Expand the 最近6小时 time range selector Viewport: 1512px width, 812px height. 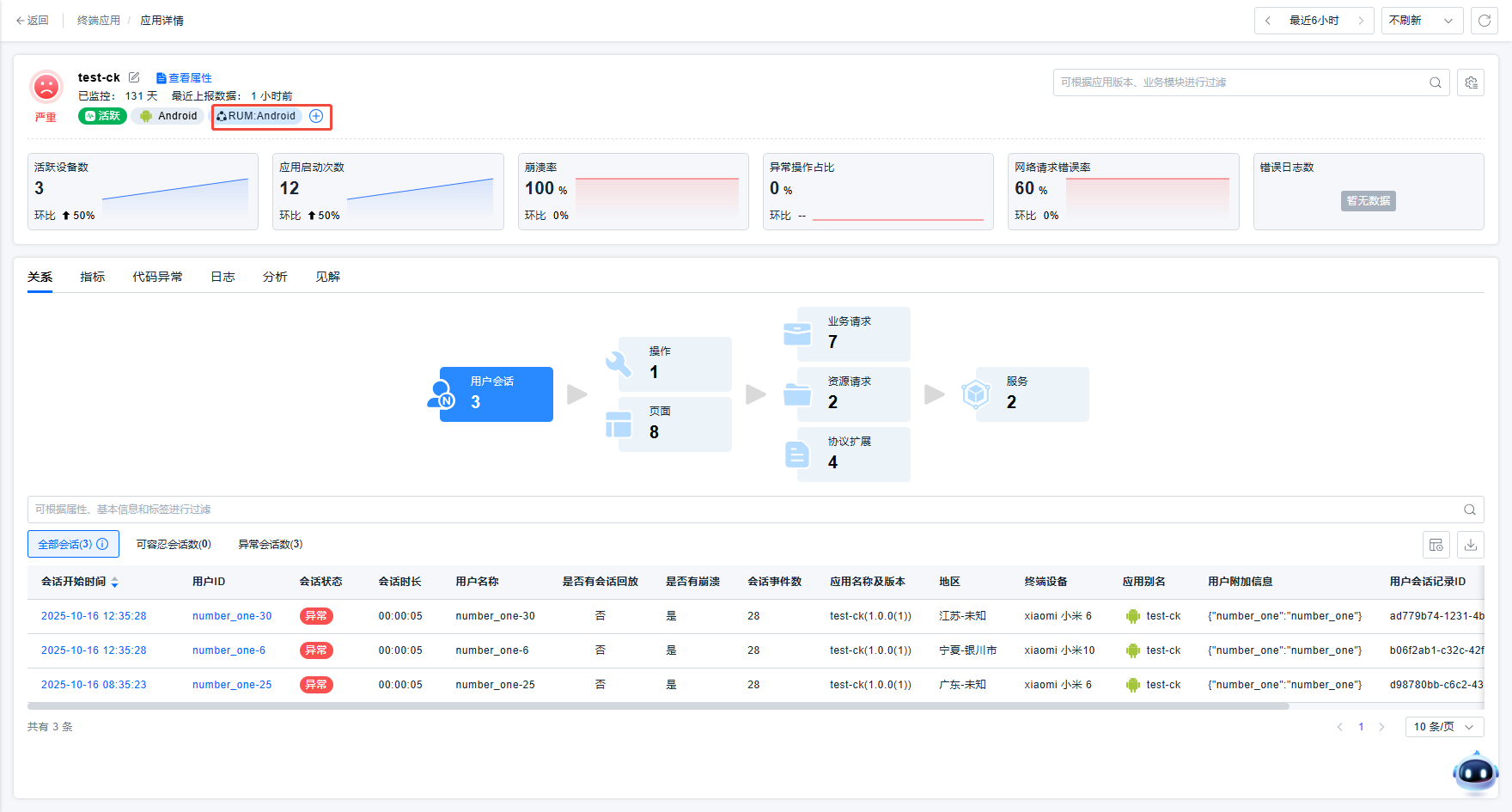click(x=1314, y=21)
